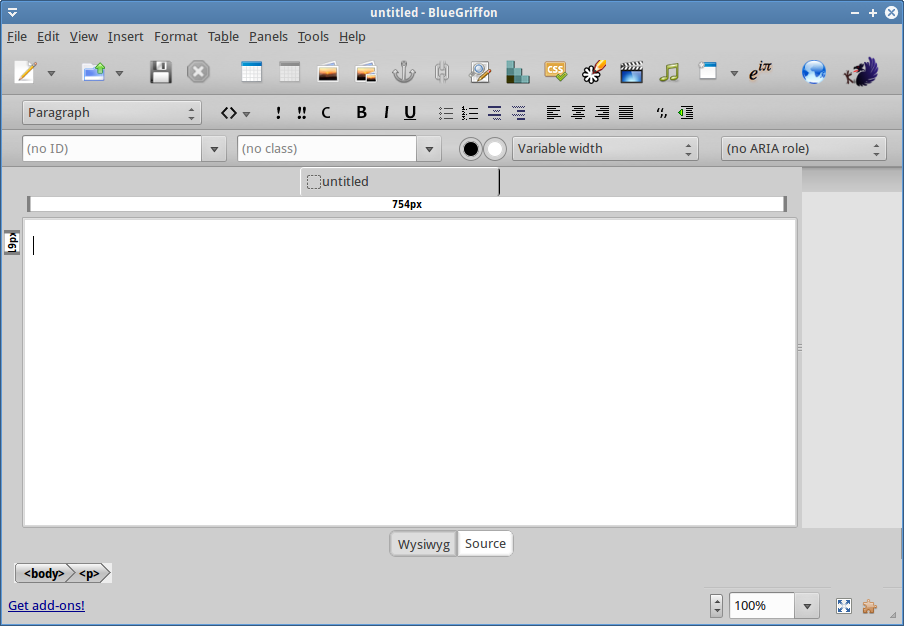Click the open file folder icon
Screen dimensions: 904x626
pos(93,72)
